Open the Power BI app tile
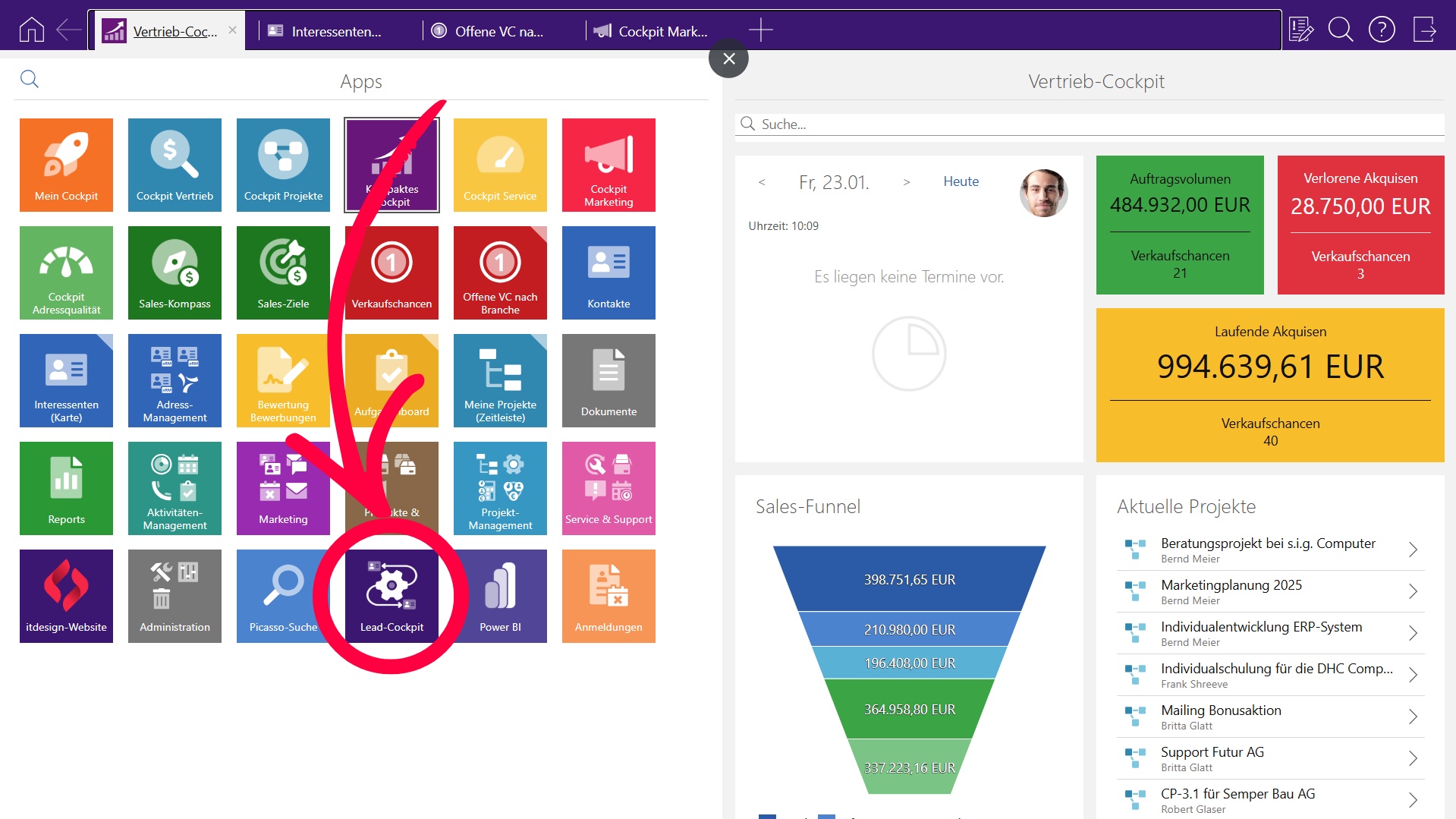Image resolution: width=1456 pixels, height=819 pixels. tap(500, 596)
